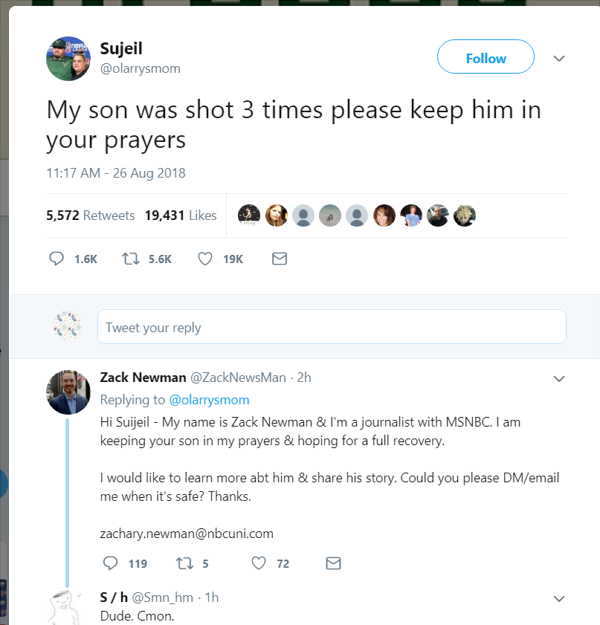Click the direct message envelope on main tweet

[x=279, y=259]
